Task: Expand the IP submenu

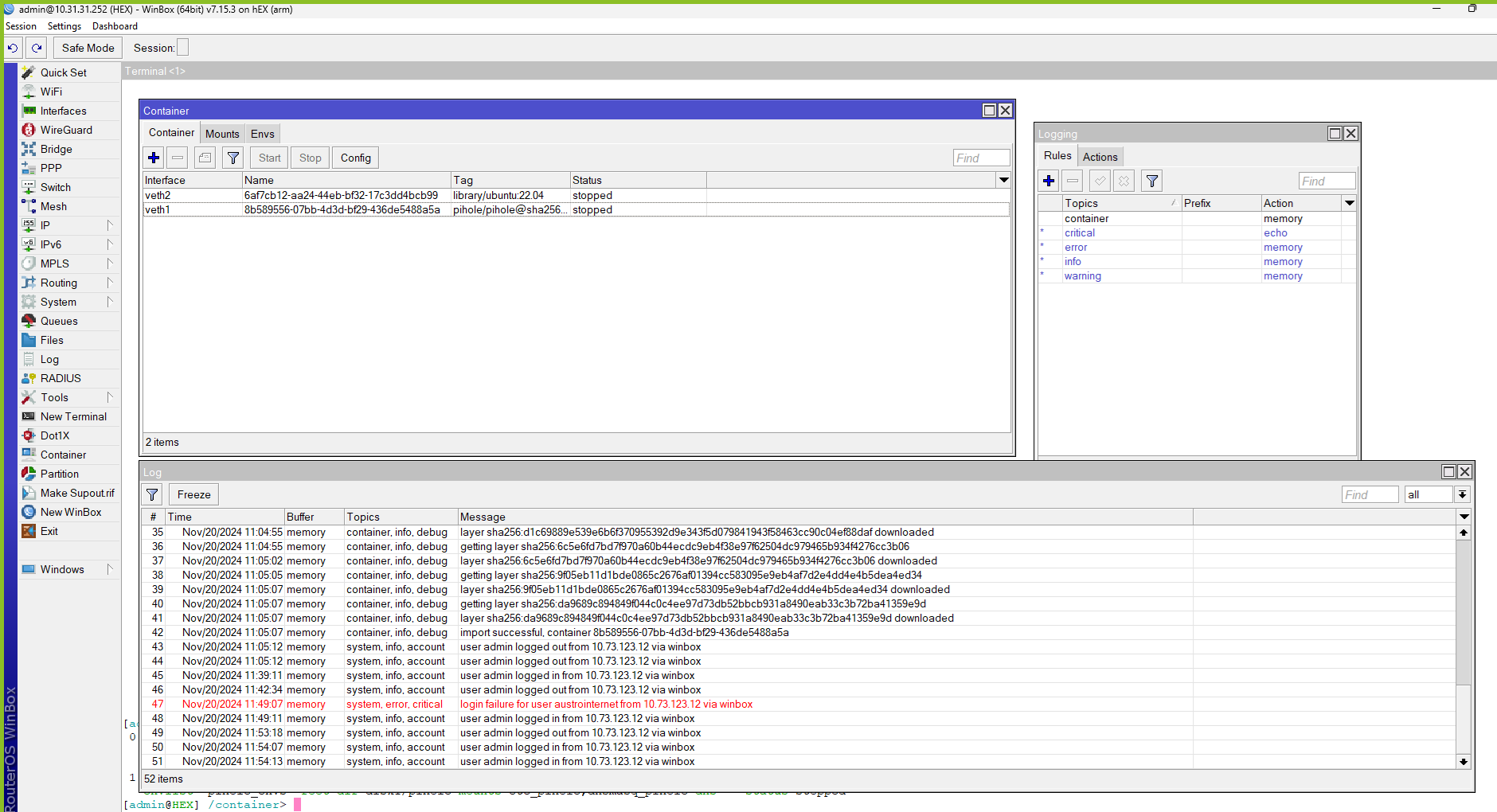Action: (110, 225)
